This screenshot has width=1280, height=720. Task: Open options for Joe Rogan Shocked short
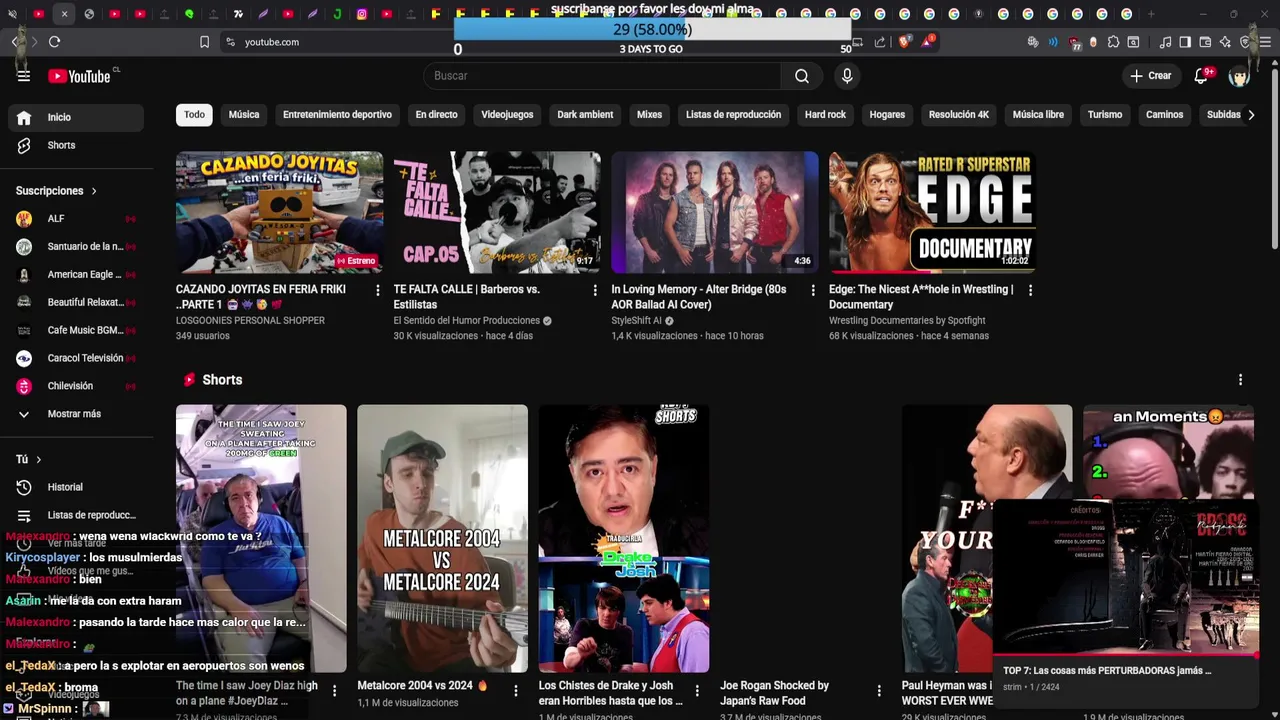(879, 691)
